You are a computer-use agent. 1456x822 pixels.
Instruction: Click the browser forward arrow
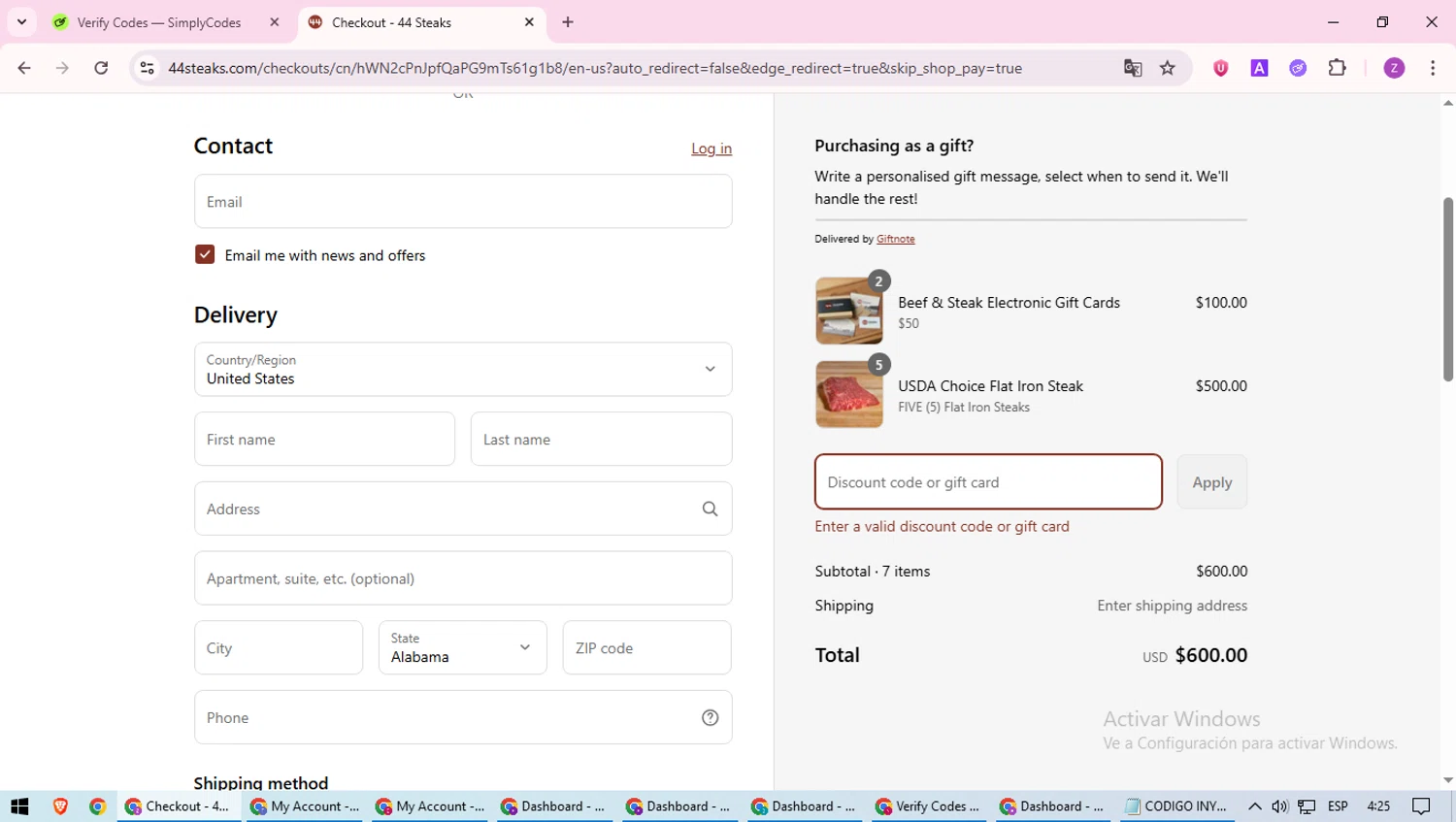click(62, 68)
